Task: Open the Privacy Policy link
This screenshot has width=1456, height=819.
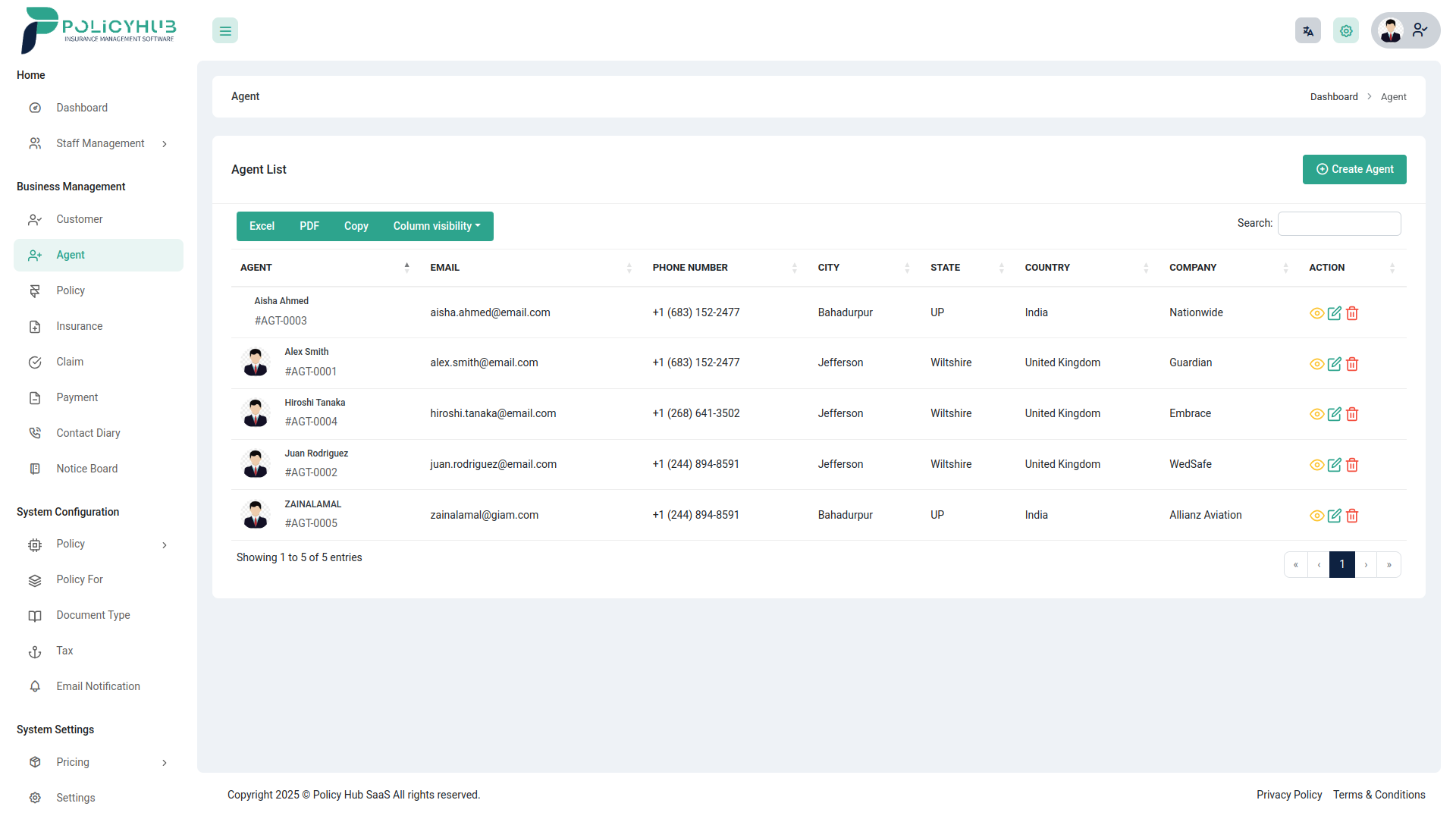Action: coord(1289,795)
